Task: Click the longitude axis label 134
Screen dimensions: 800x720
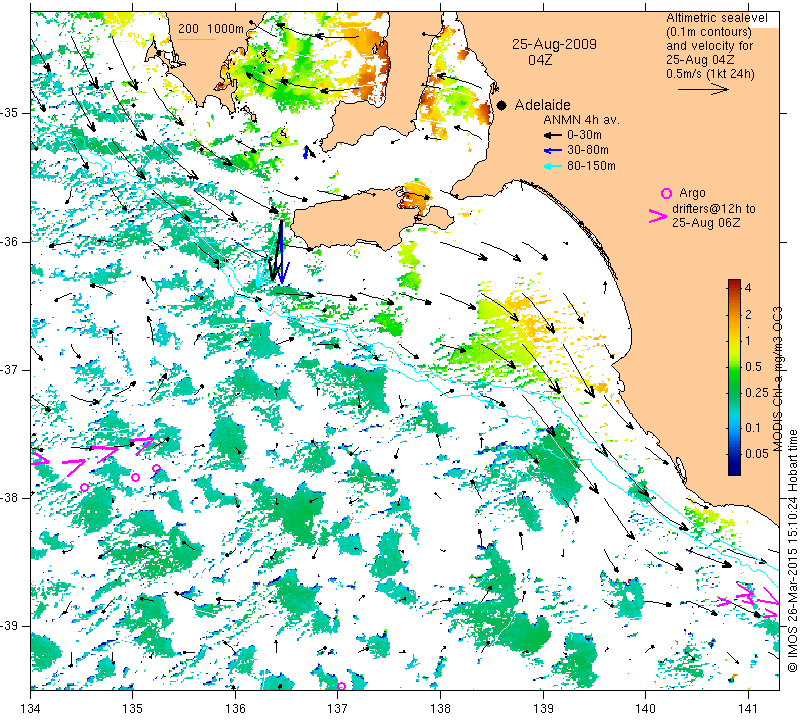Action: [x=30, y=709]
